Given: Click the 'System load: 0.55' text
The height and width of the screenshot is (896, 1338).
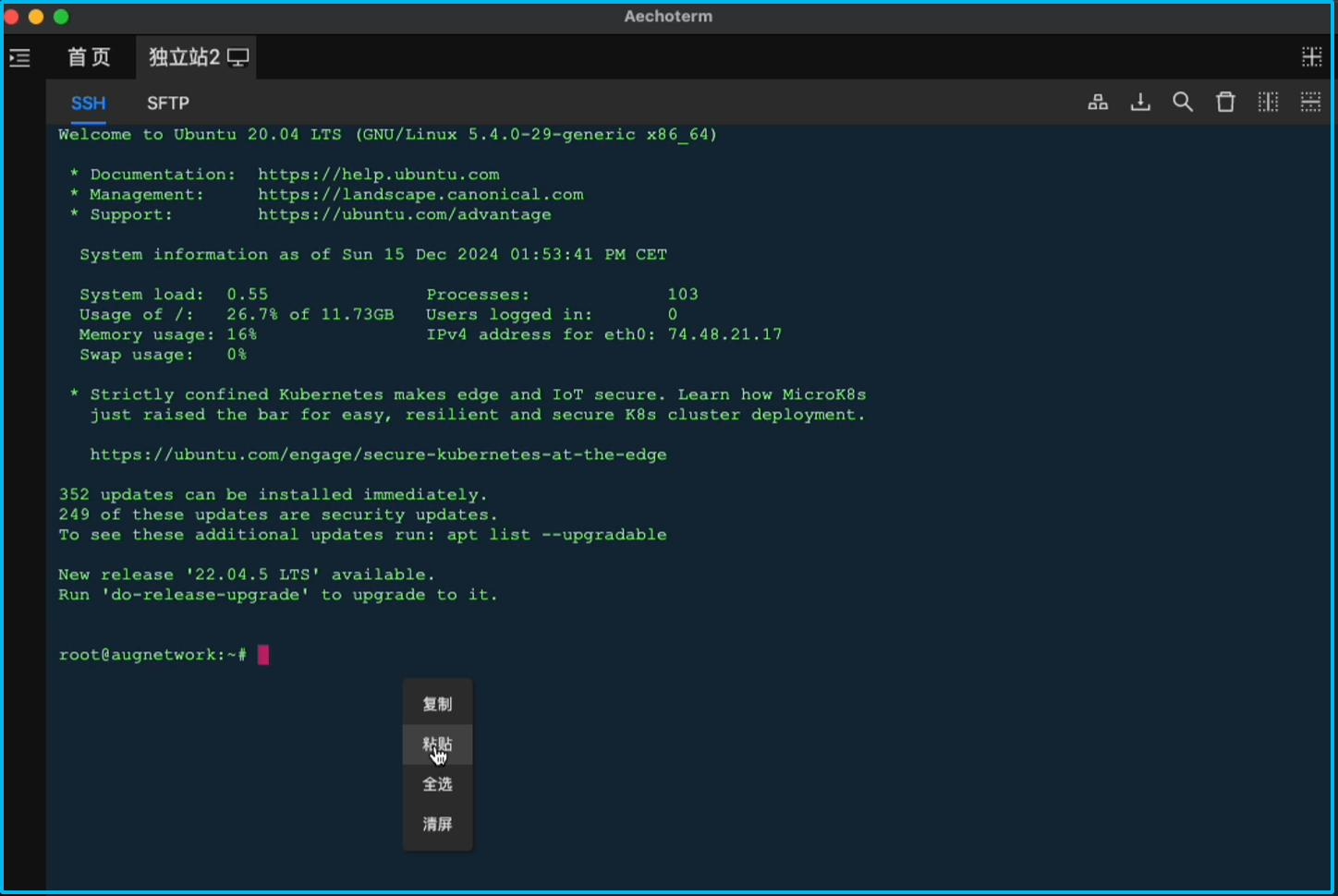Looking at the screenshot, I should pos(174,295).
